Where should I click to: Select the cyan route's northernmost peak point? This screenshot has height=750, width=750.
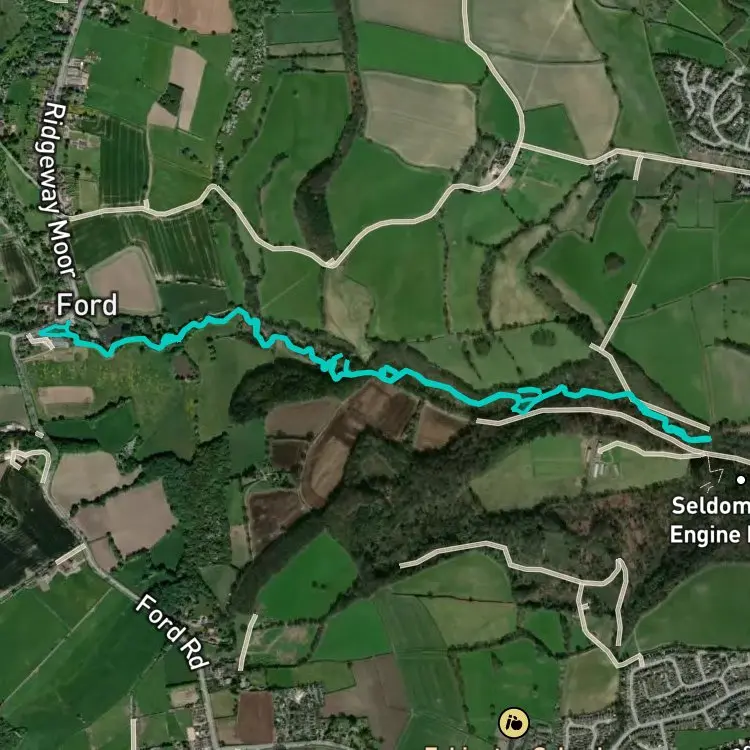click(238, 310)
